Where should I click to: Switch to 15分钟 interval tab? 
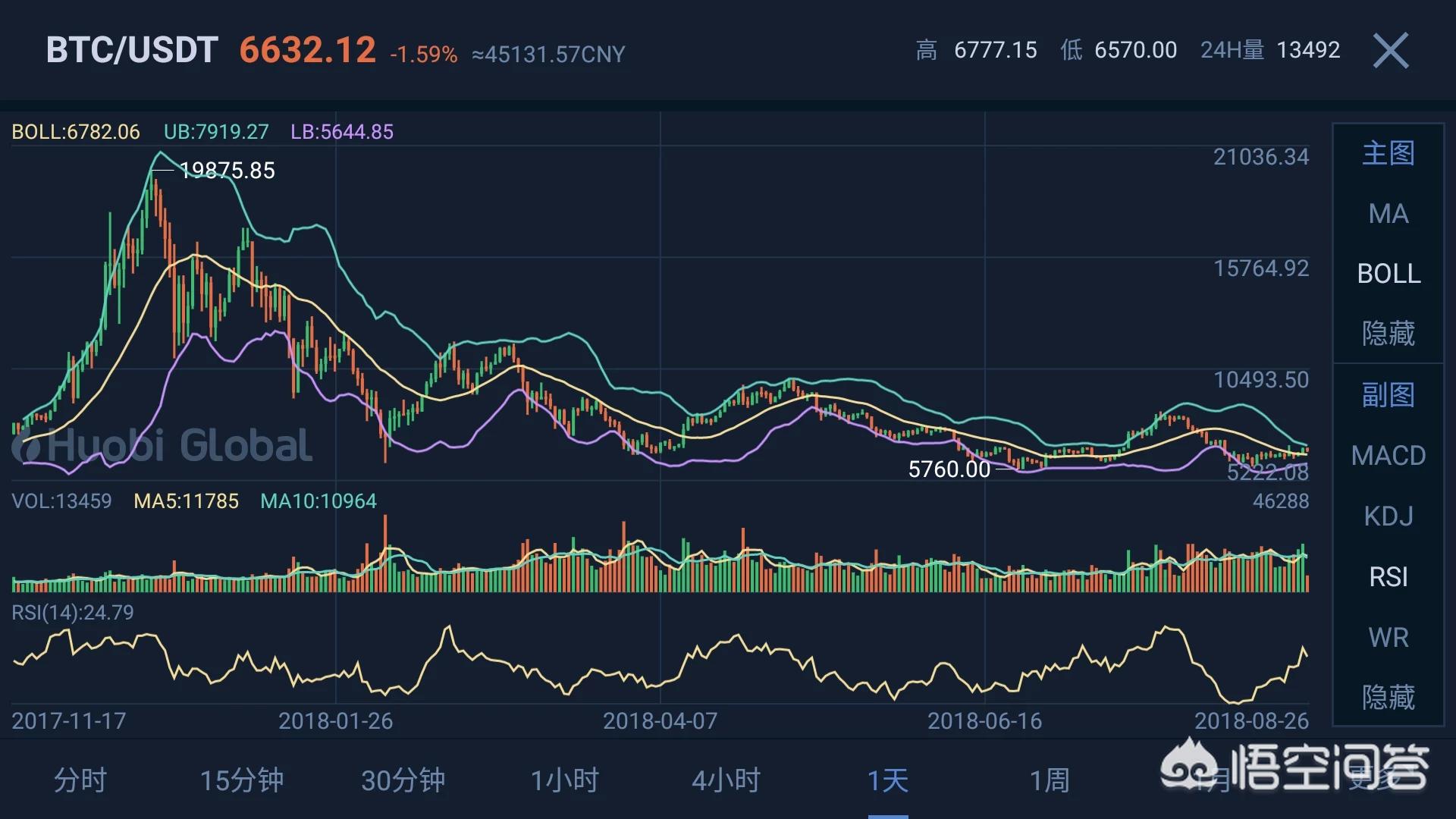241,780
